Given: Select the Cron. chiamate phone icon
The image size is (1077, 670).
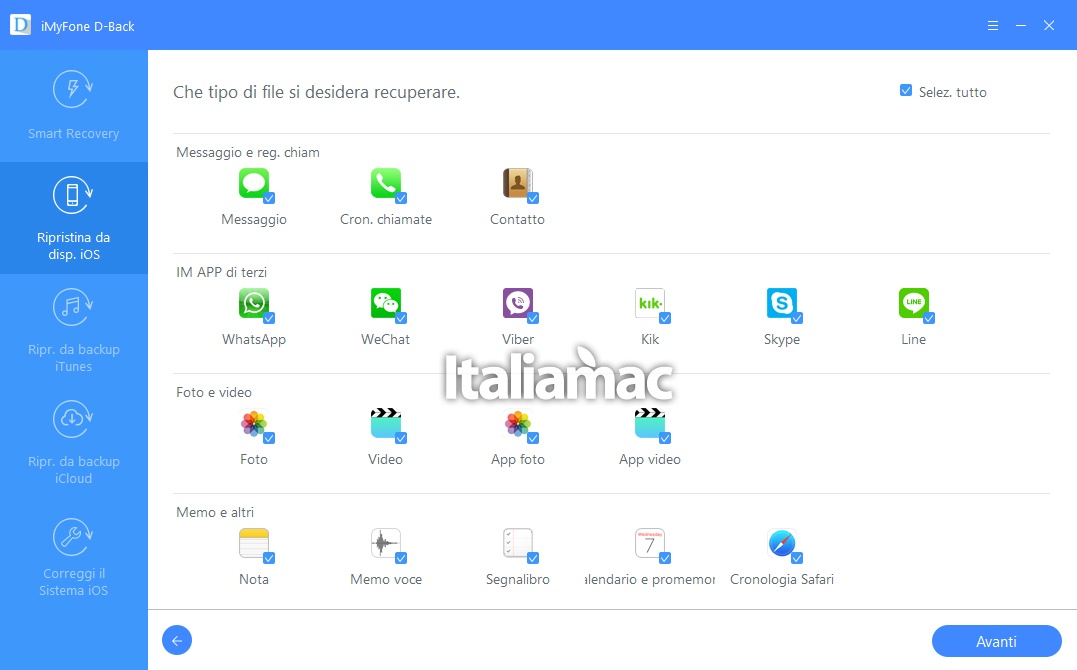Looking at the screenshot, I should point(385,183).
